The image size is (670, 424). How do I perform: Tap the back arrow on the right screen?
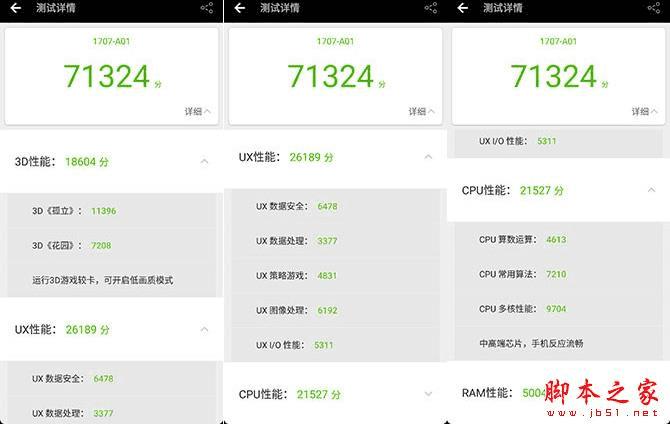(463, 8)
